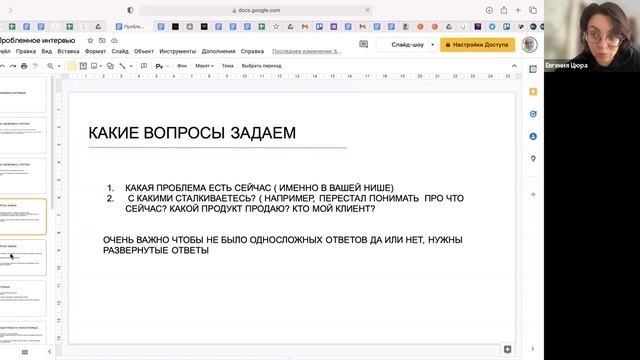Open a new Safari tab with plus

pyautogui.click(x=518, y=10)
